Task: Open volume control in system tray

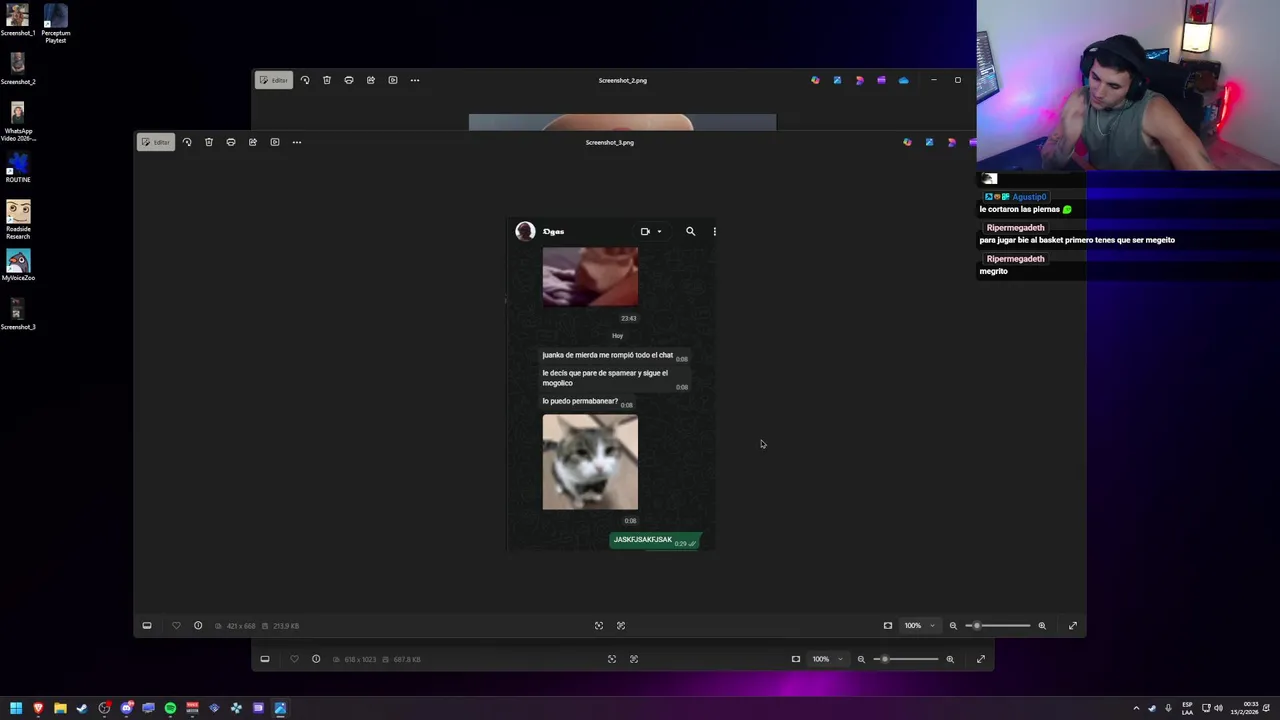Action: (1218, 708)
